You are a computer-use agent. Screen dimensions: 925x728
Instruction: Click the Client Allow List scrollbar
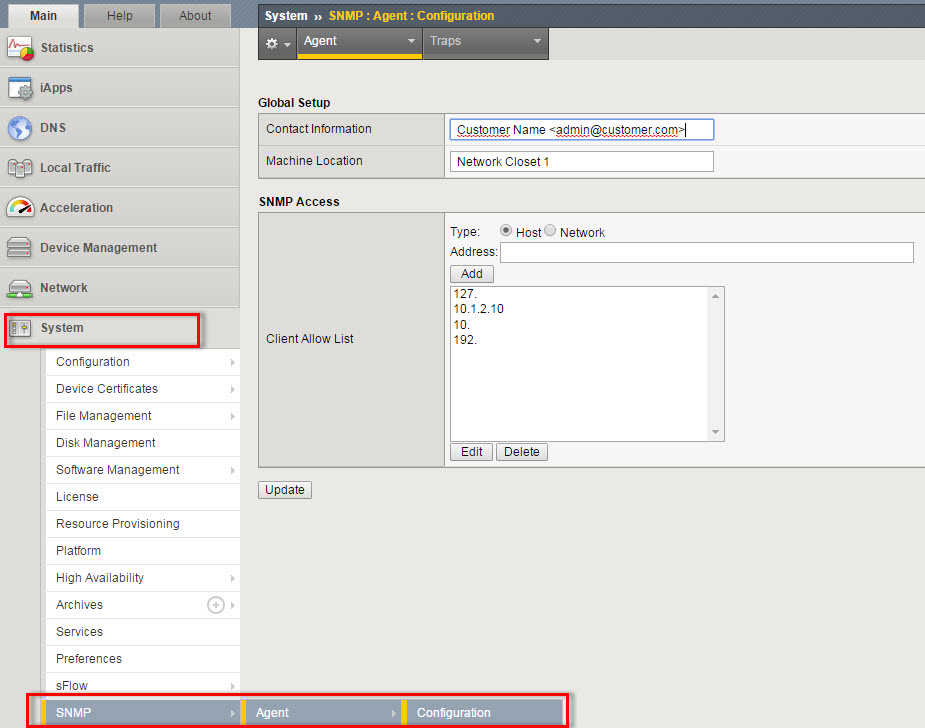[715, 364]
